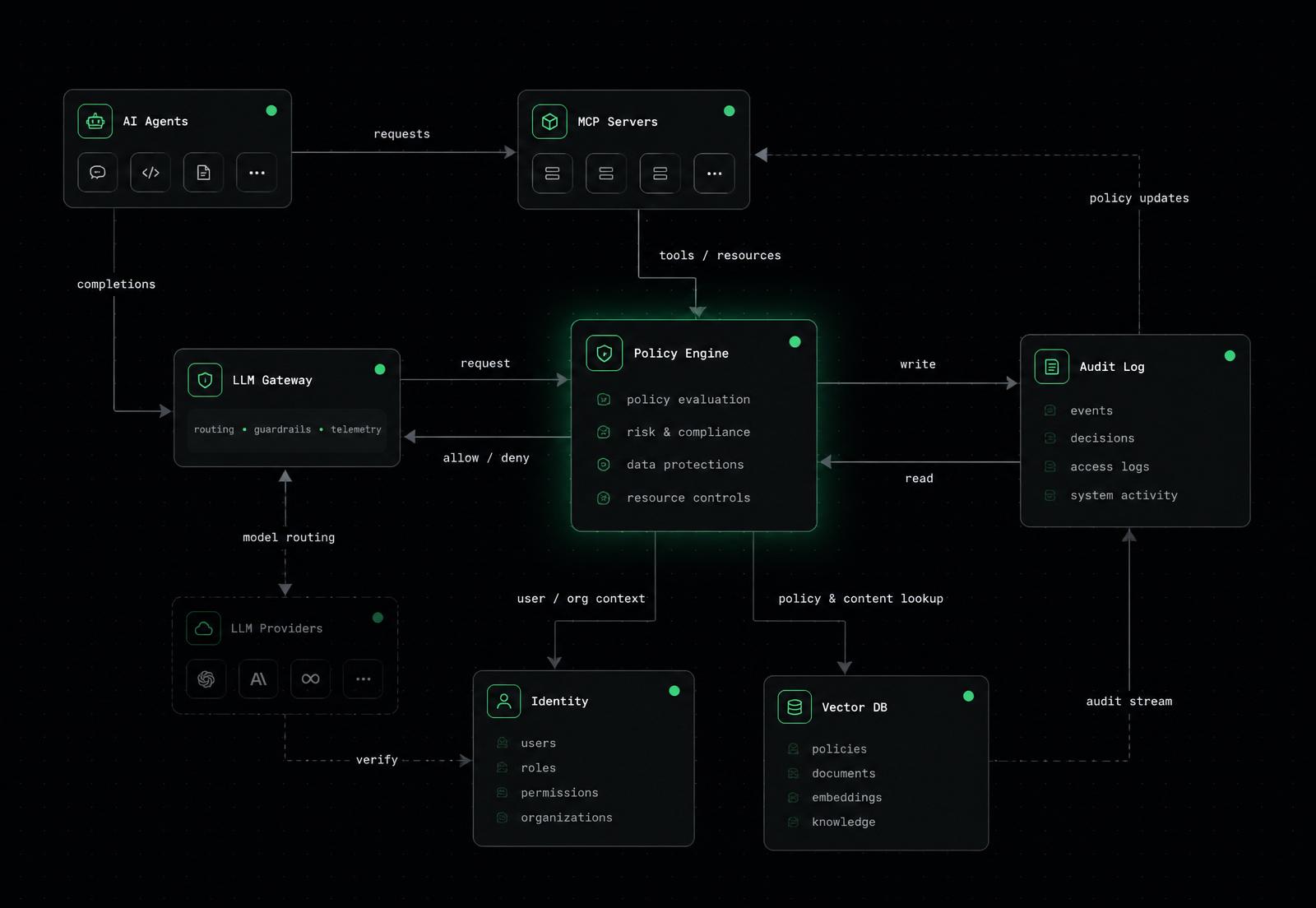The image size is (1316, 908).
Task: Select the Anthropic provider icon
Action: click(258, 679)
